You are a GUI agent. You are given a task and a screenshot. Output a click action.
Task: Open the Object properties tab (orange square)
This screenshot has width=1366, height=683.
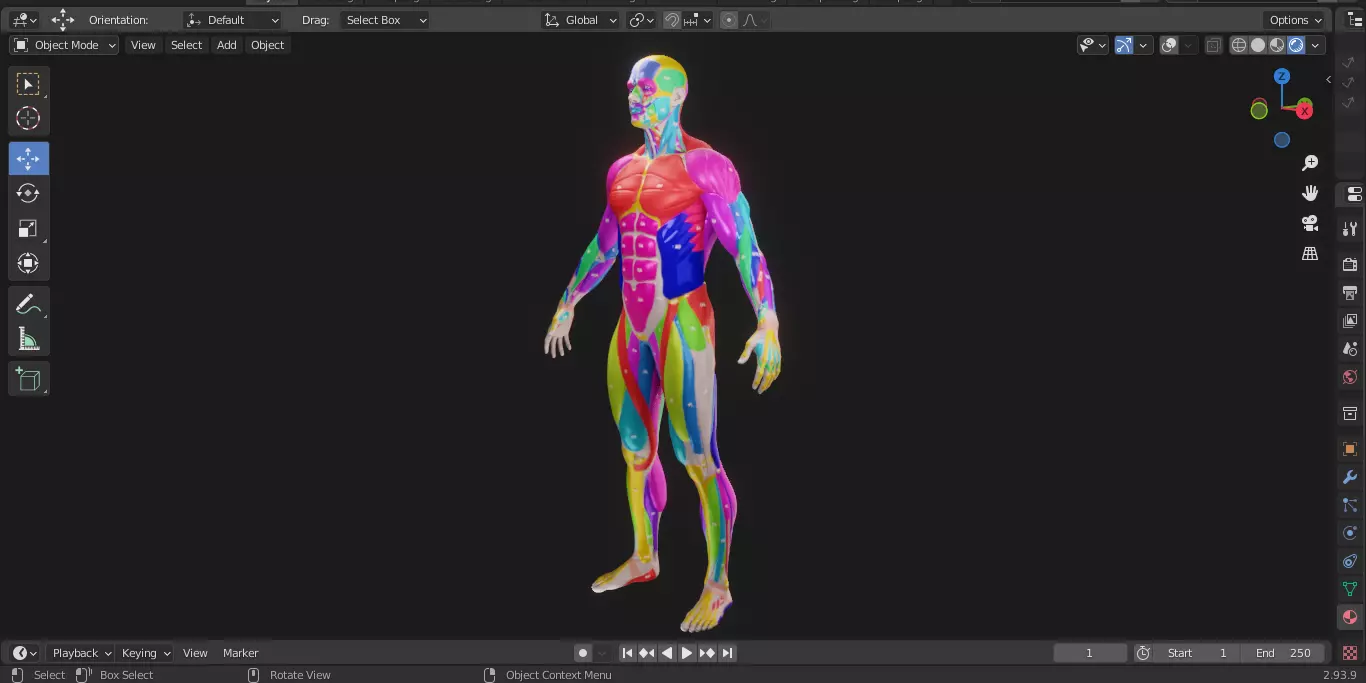[1350, 449]
